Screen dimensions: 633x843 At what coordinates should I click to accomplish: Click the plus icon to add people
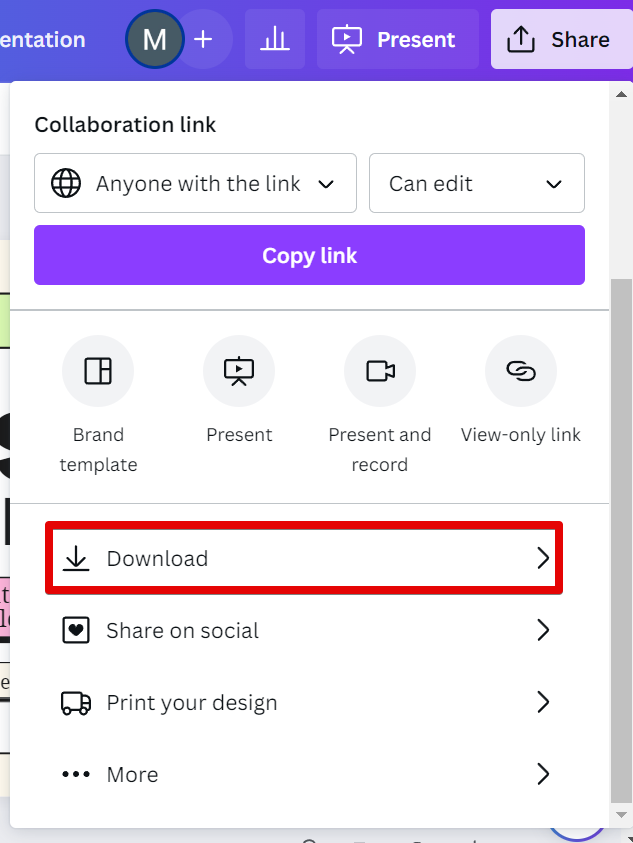(204, 40)
